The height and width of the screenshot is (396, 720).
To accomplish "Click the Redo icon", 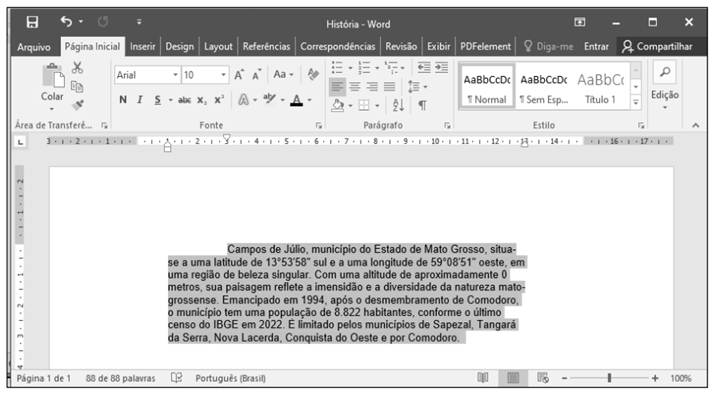I will [x=103, y=22].
